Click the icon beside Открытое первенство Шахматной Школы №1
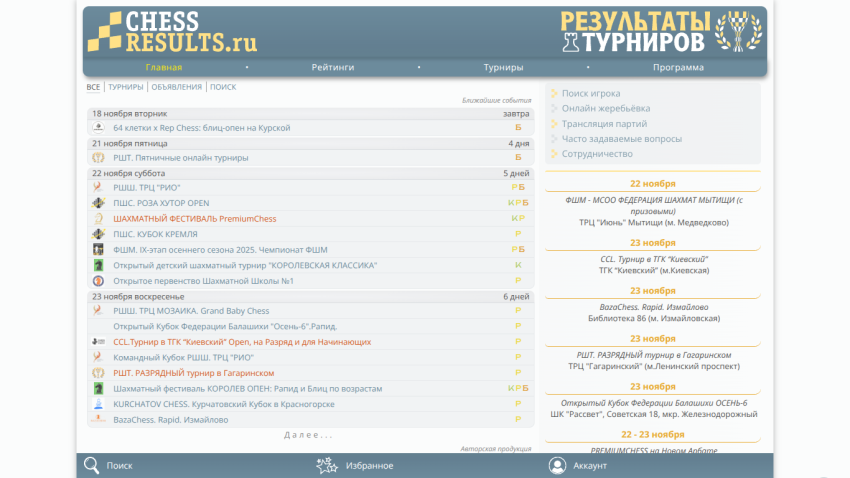 click(98, 281)
